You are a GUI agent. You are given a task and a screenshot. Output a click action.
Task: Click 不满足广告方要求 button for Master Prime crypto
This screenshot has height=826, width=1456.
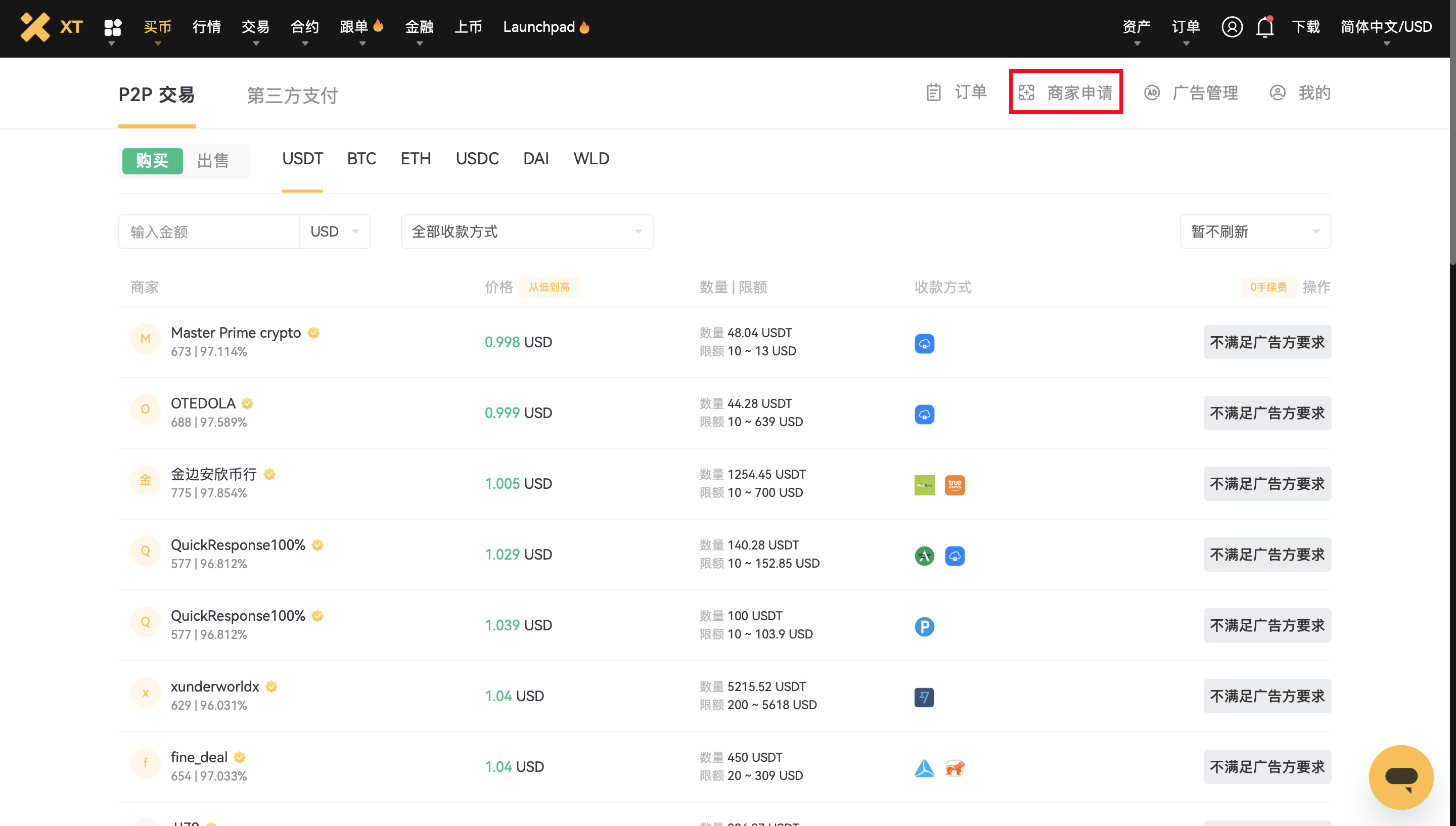pos(1266,342)
